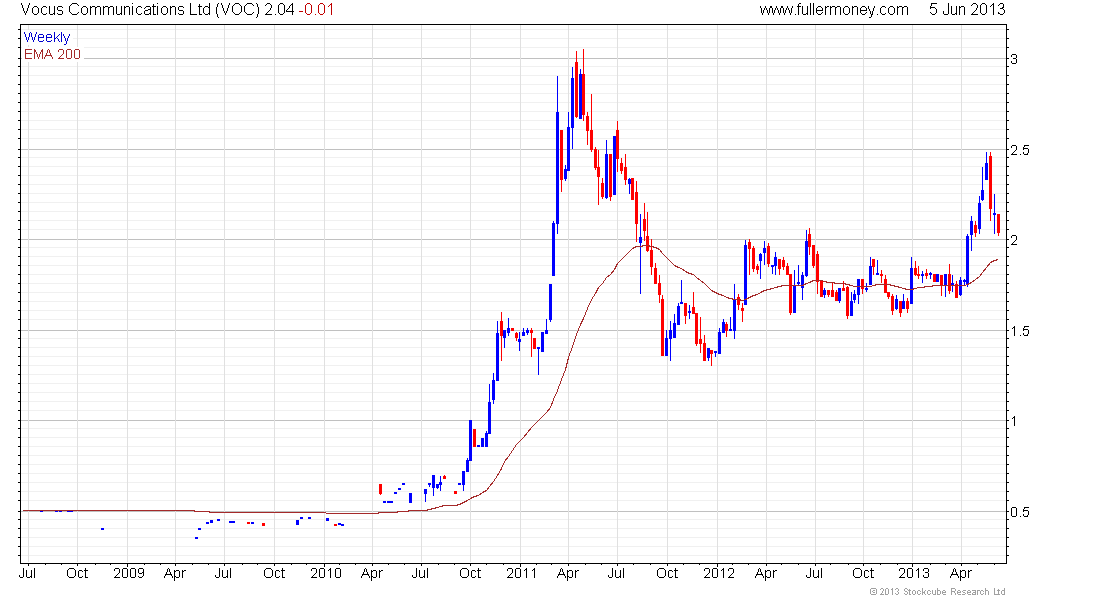This screenshot has height=600, width=1100.
Task: Click the Vocus Communications Ltd (VOC) chart title
Action: tap(140, 10)
